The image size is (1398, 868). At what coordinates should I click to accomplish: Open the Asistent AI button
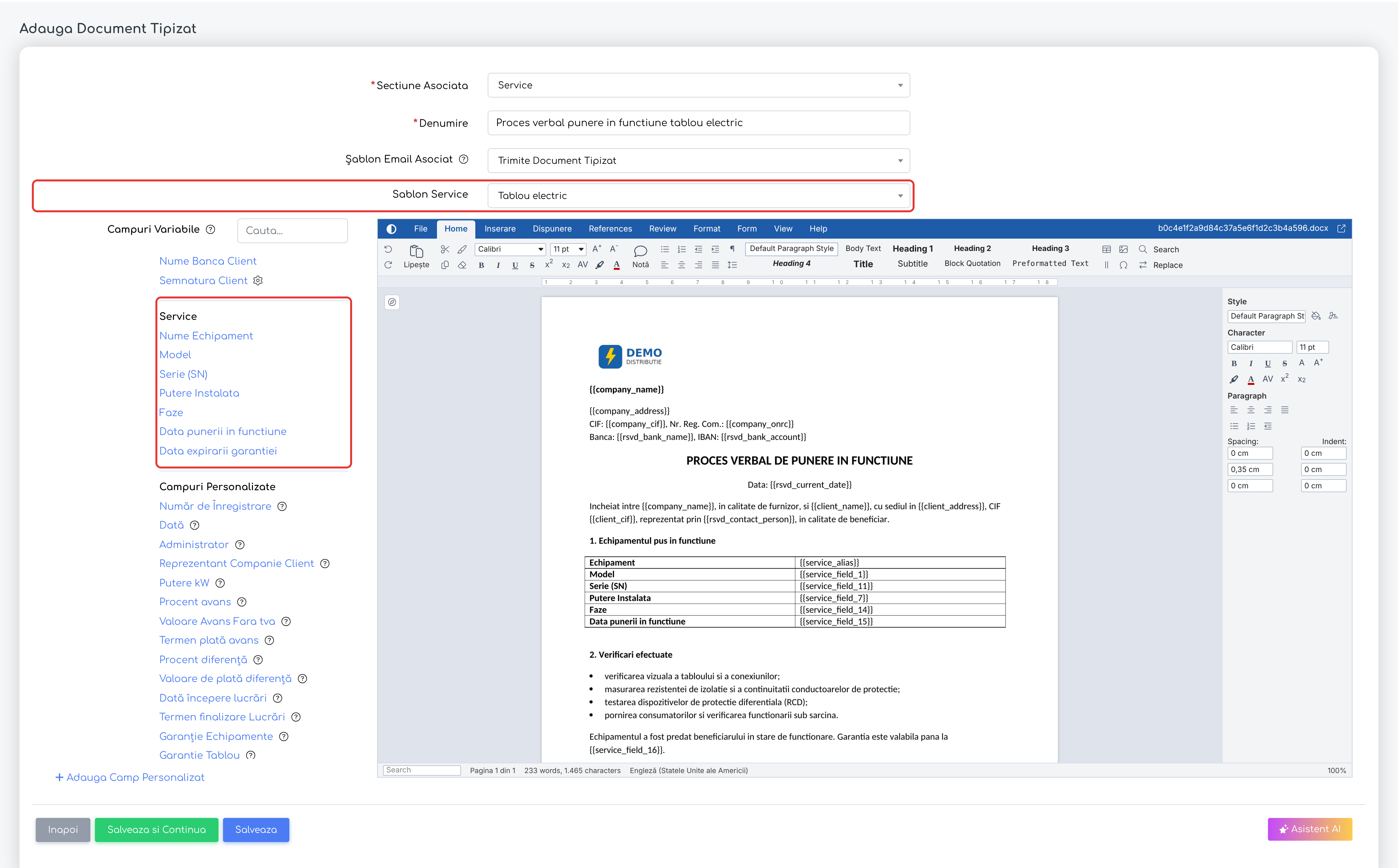tap(1310, 829)
